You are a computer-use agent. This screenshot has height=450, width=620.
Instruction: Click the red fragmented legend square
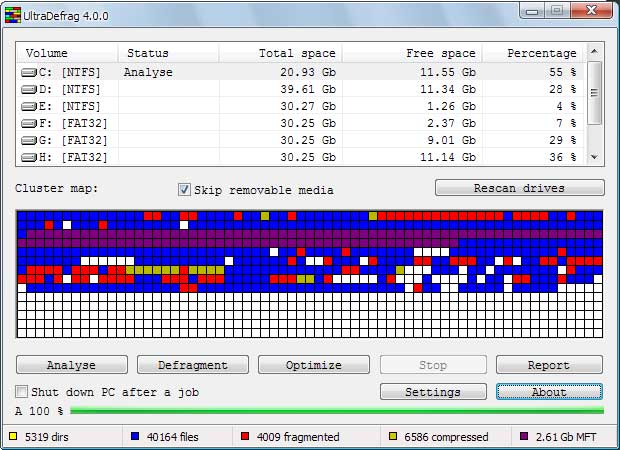point(245,436)
